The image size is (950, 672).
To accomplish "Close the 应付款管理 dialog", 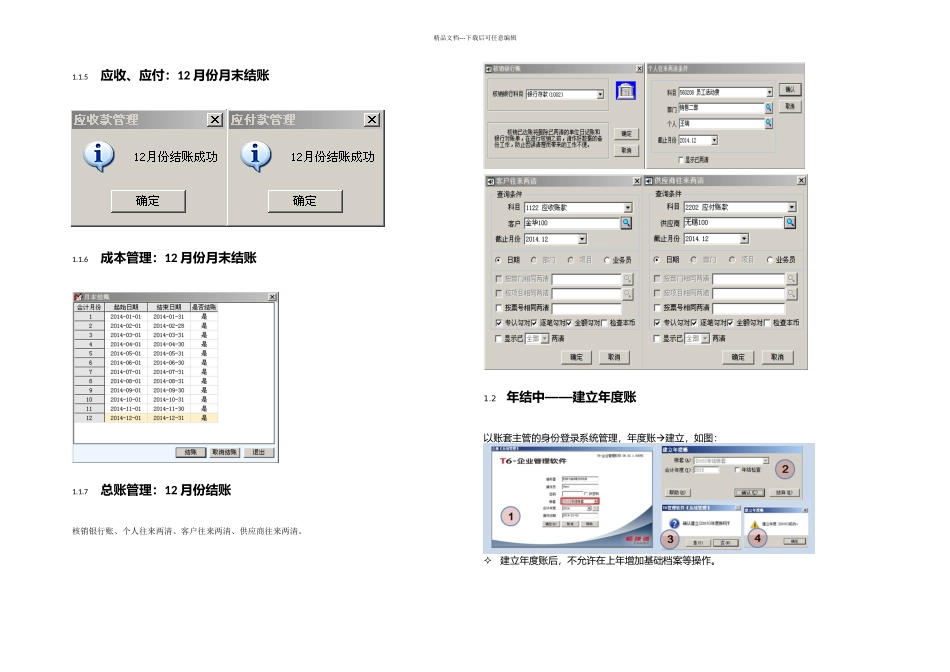I will click(x=372, y=119).
